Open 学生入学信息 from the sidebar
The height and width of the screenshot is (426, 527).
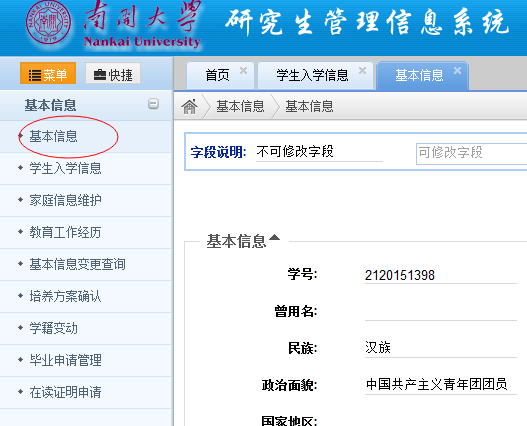pyautogui.click(x=66, y=168)
